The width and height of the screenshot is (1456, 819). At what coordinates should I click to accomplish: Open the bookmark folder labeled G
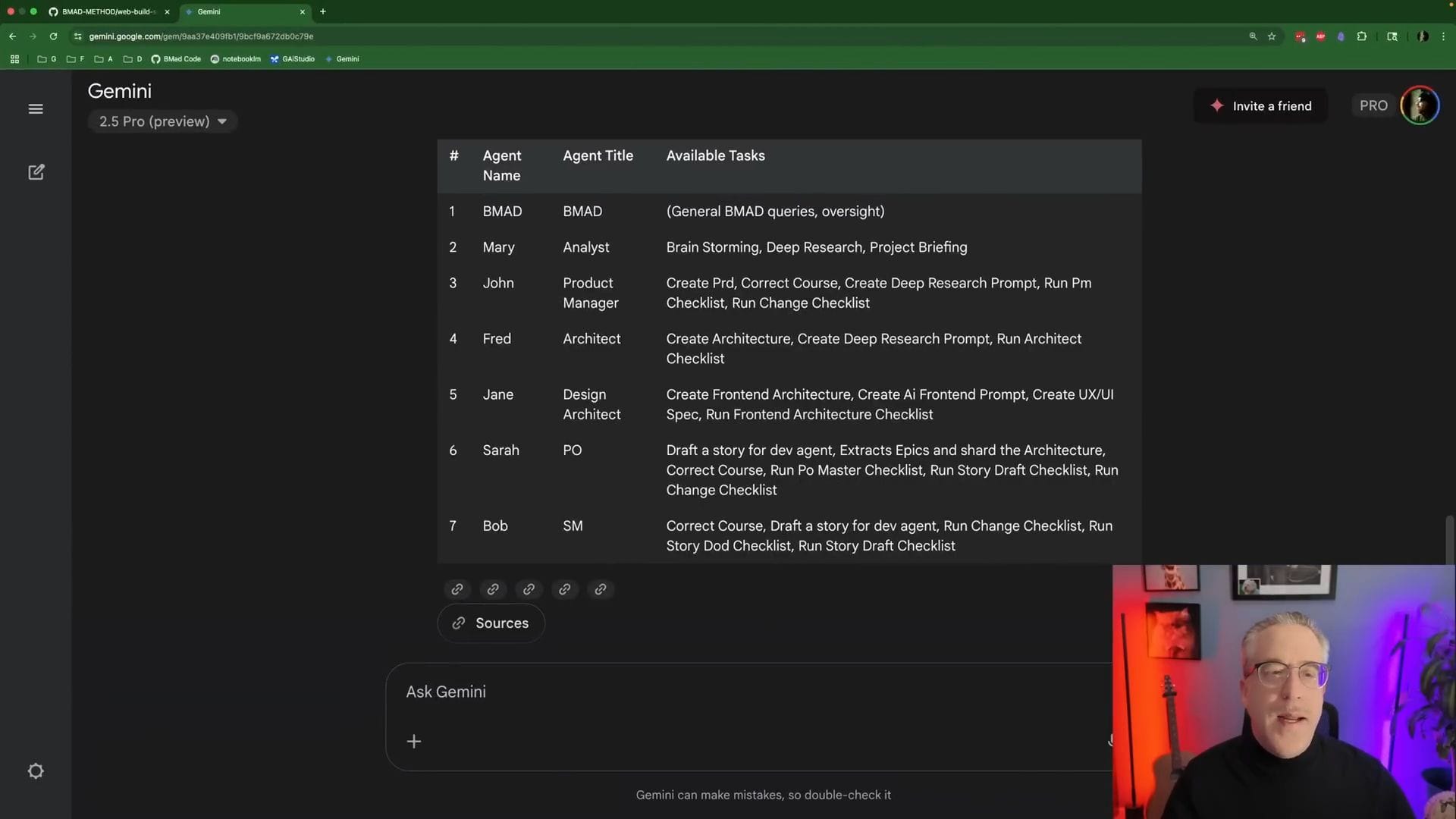point(47,59)
